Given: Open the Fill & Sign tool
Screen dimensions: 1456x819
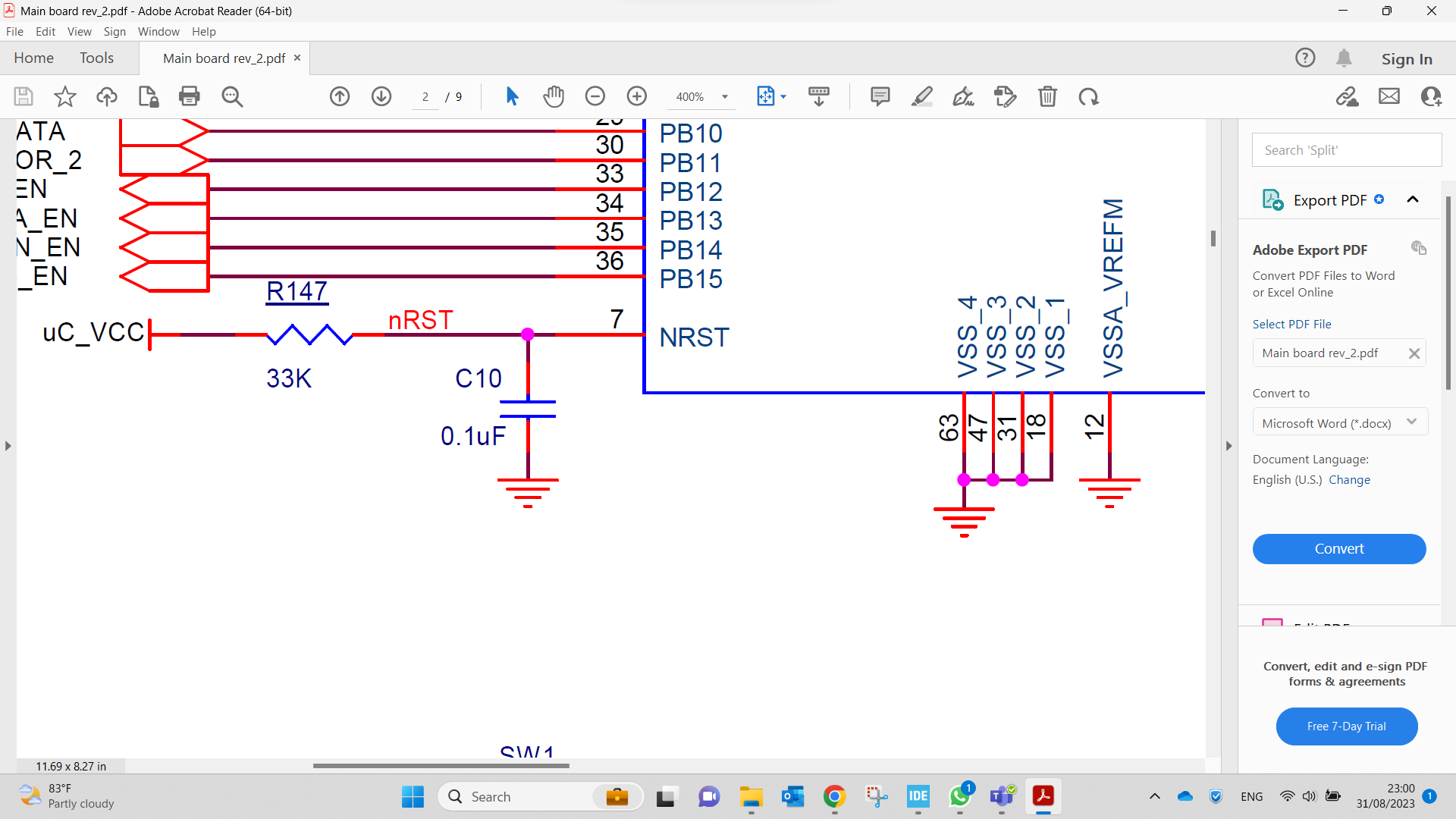Looking at the screenshot, I should (962, 96).
